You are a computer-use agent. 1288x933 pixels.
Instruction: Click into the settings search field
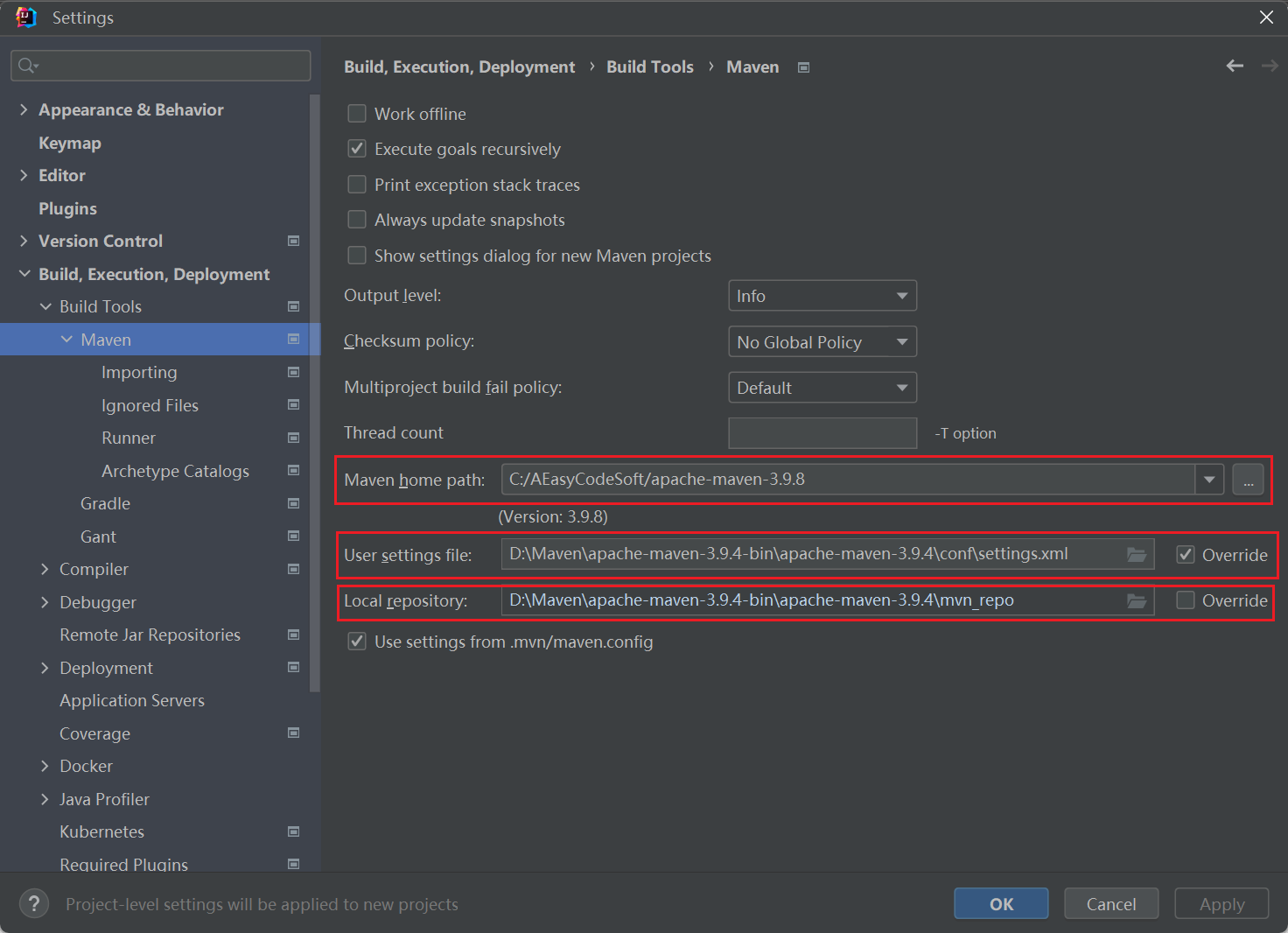point(161,66)
